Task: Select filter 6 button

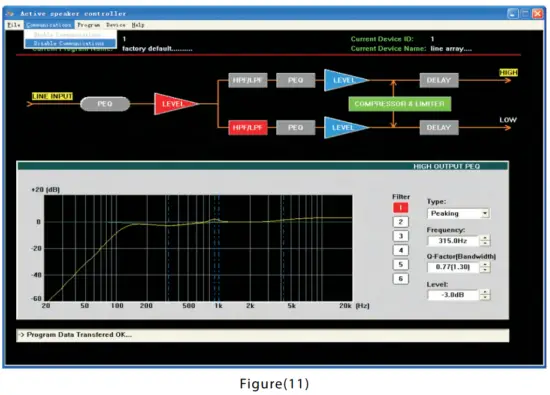Action: coord(401,279)
